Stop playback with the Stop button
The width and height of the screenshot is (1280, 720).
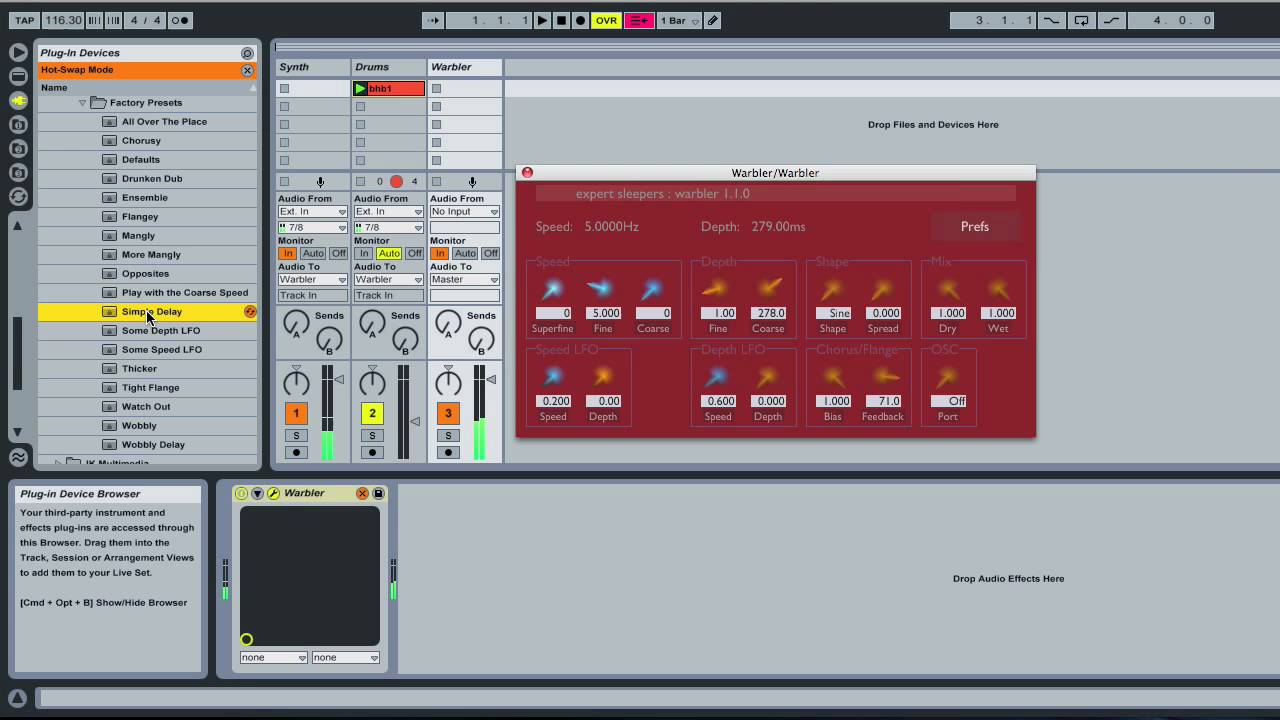tap(561, 20)
